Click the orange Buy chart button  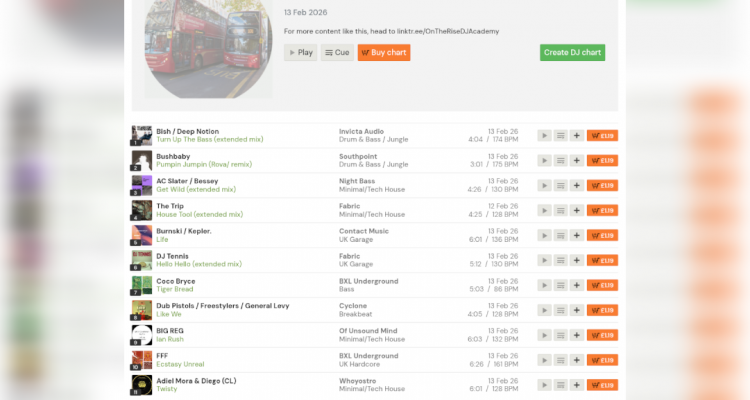pyautogui.click(x=384, y=52)
